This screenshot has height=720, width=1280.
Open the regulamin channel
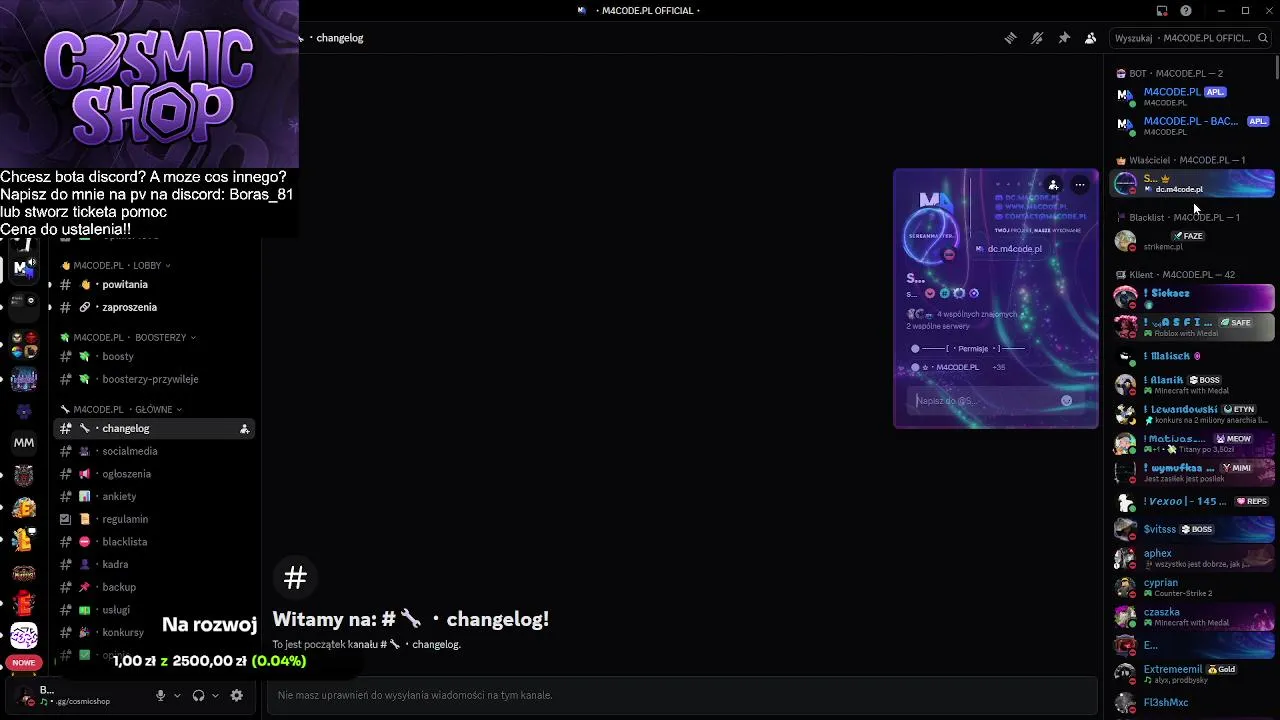[155, 519]
